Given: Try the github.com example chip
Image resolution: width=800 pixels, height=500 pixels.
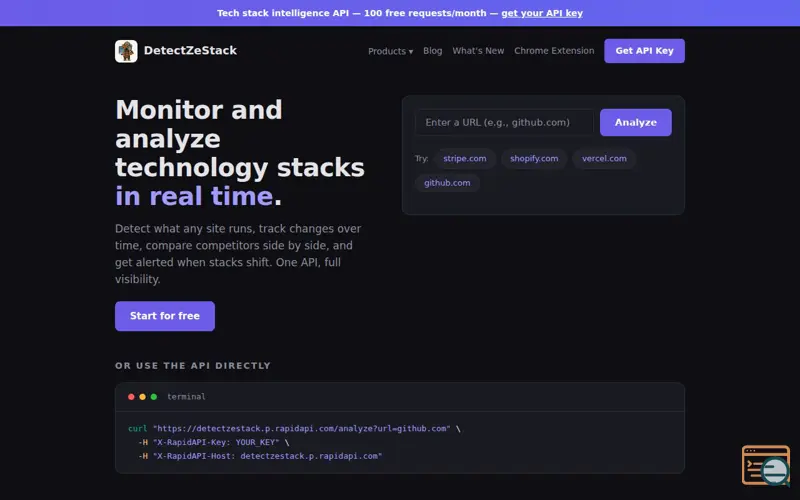Looking at the screenshot, I should pyautogui.click(x=447, y=183).
